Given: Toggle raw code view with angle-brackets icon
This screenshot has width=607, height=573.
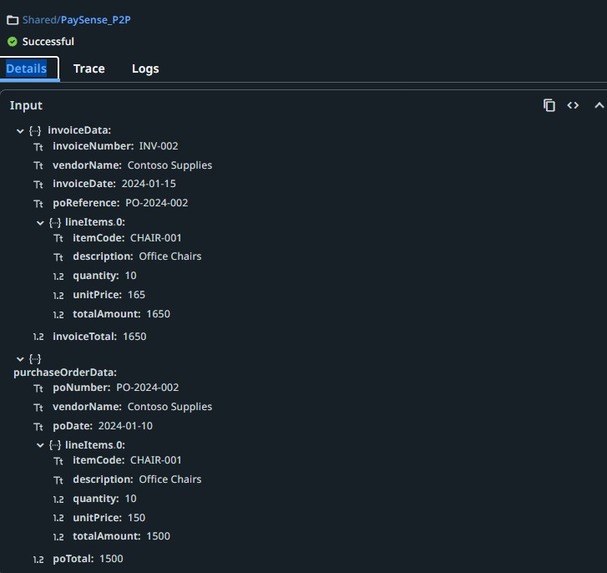Looking at the screenshot, I should coord(573,105).
